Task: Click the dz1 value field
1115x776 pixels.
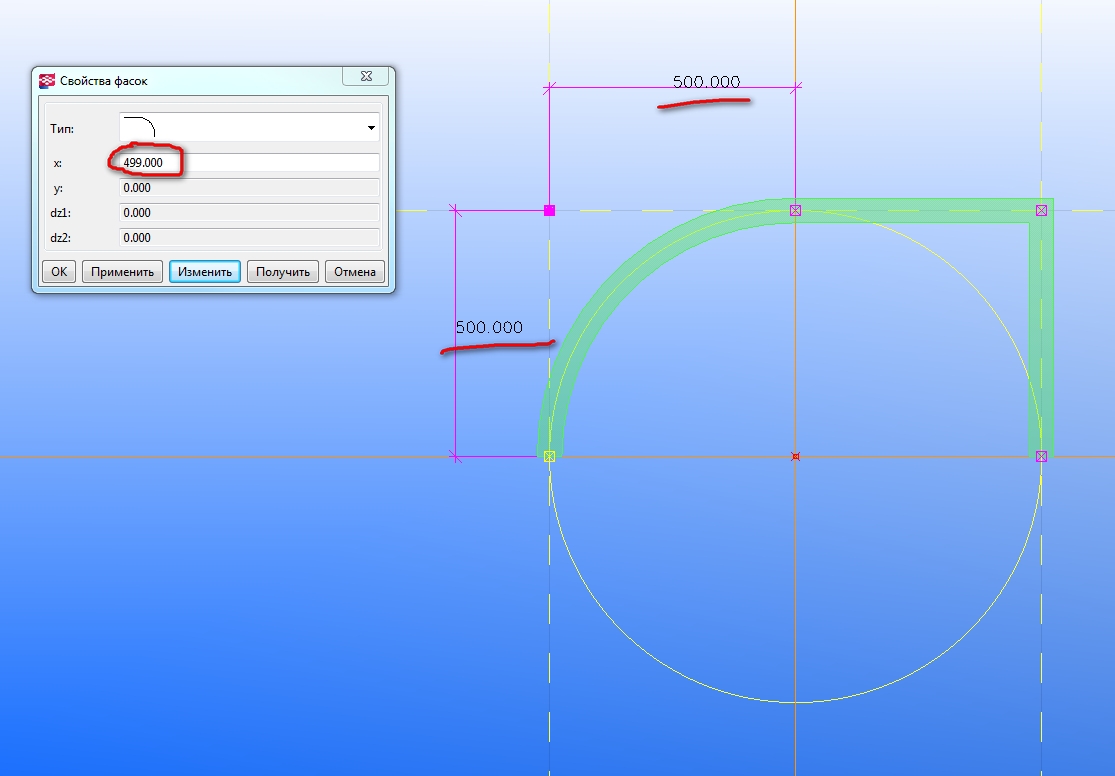Action: [248, 213]
